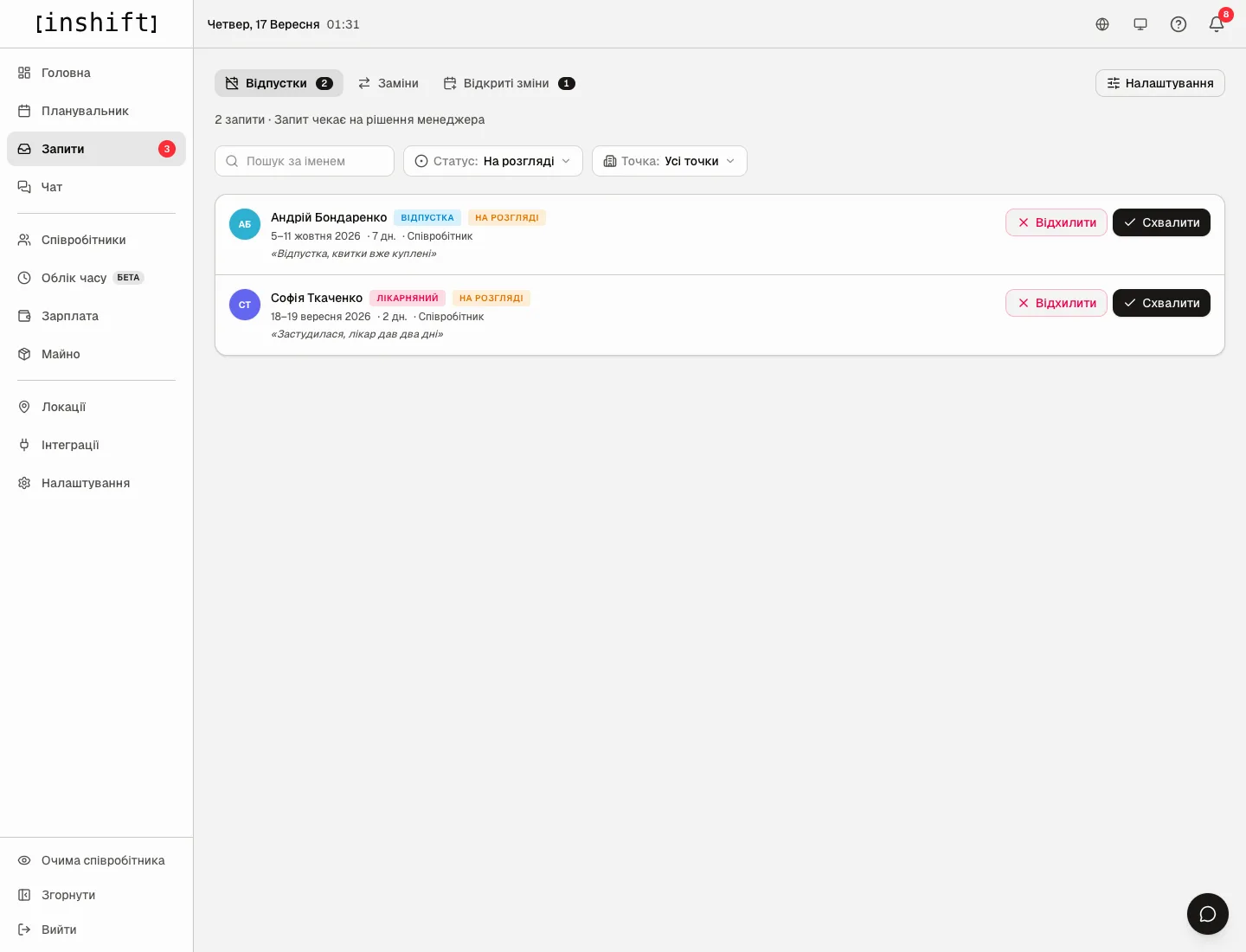Click the ЛІКАРНЯНИЙ tag
The width and height of the screenshot is (1246, 952).
[x=408, y=299]
